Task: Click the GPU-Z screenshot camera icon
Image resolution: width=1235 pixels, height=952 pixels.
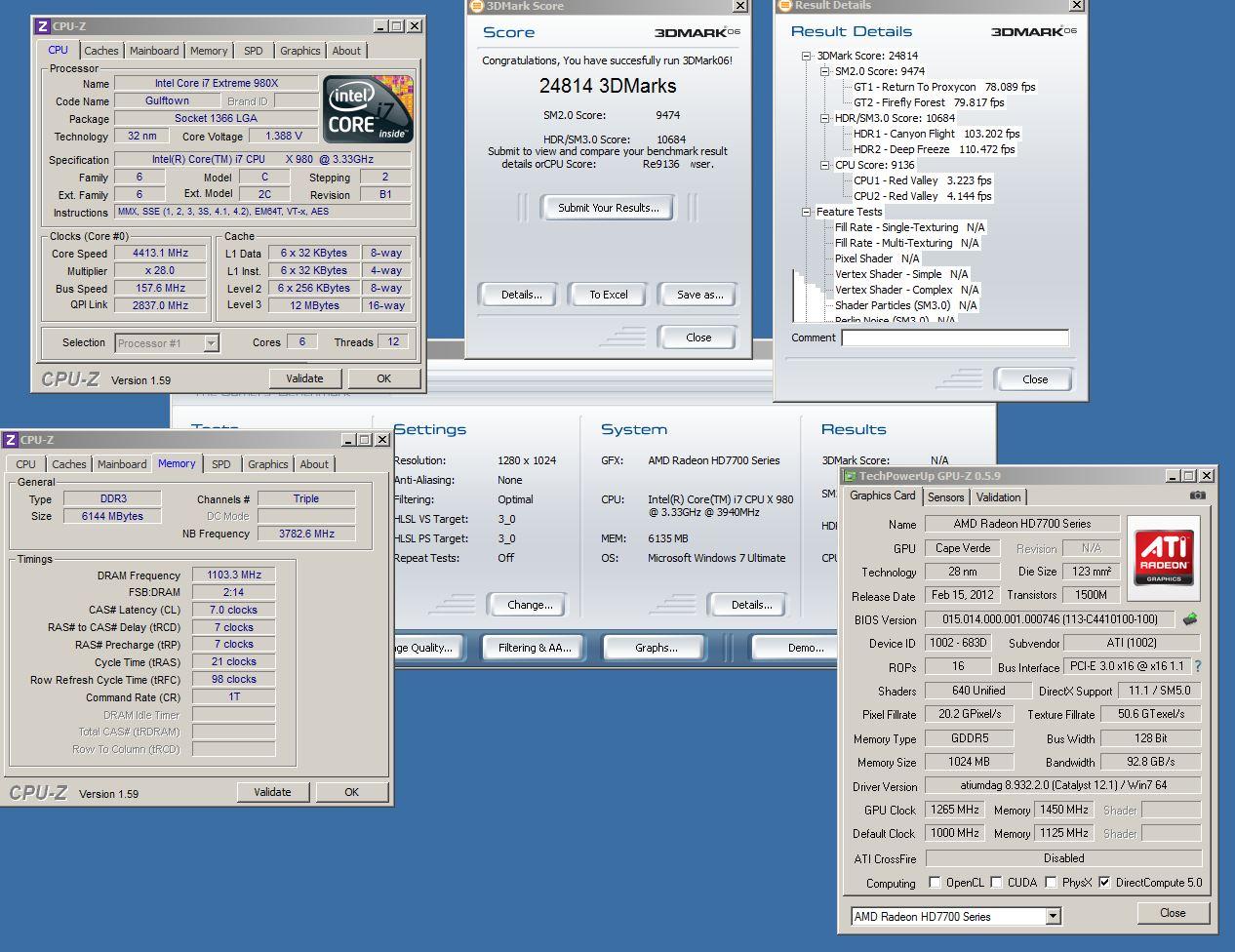Action: coord(1197,496)
